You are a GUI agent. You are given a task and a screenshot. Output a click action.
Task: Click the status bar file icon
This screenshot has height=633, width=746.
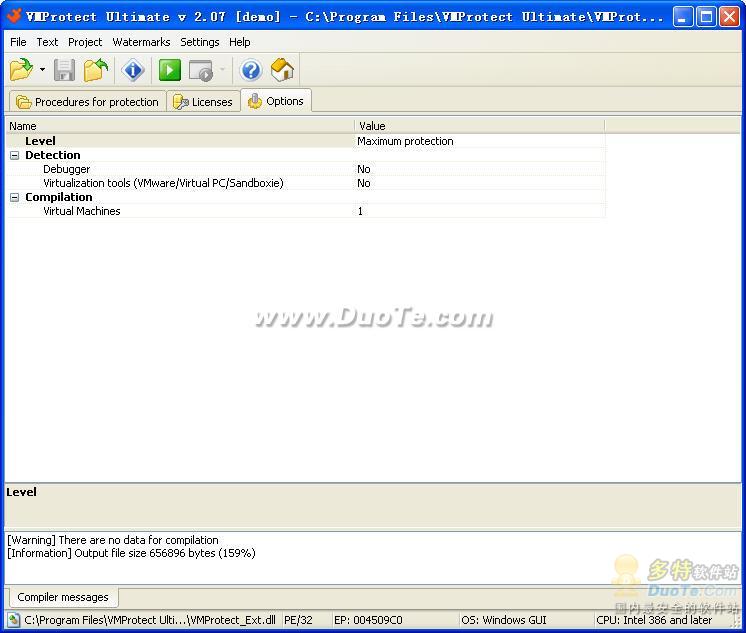click(13, 620)
